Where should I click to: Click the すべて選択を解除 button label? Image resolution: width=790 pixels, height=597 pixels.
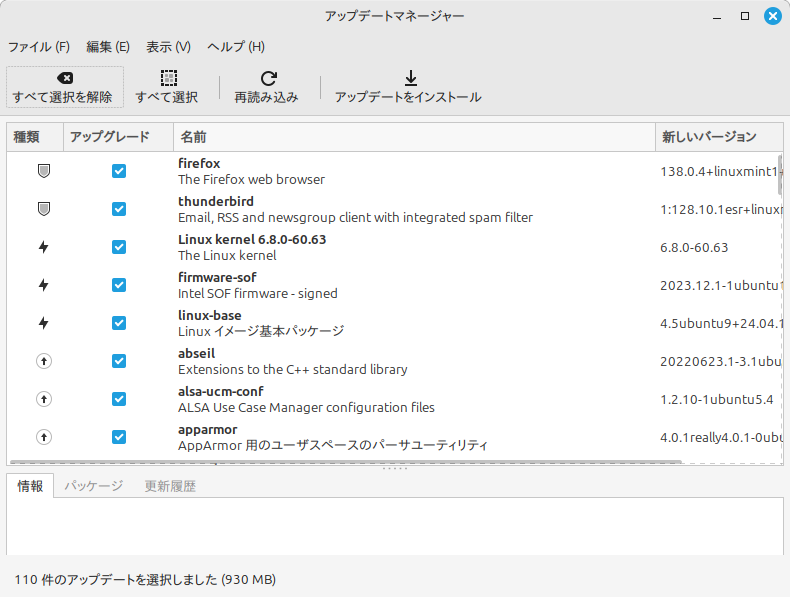(x=62, y=97)
